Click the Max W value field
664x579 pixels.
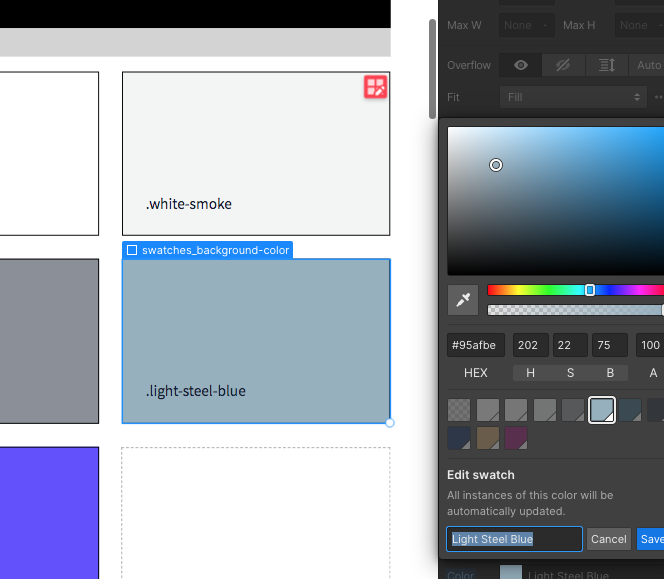click(x=526, y=25)
